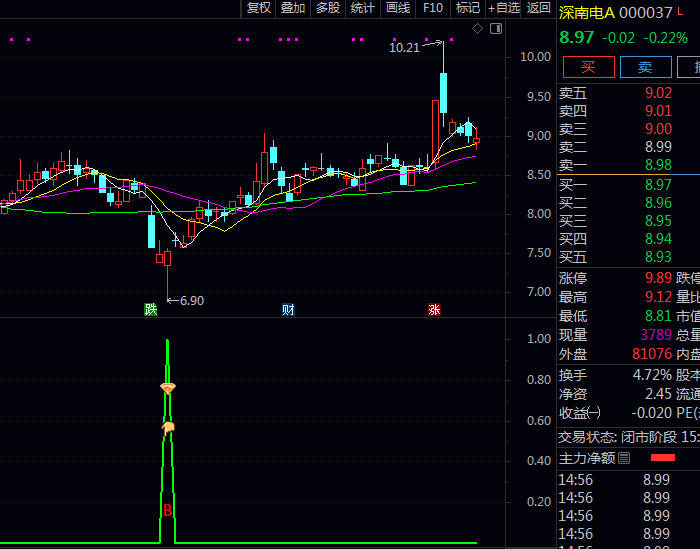
Task: Open the 叠加 overlay option
Action: 293,8
